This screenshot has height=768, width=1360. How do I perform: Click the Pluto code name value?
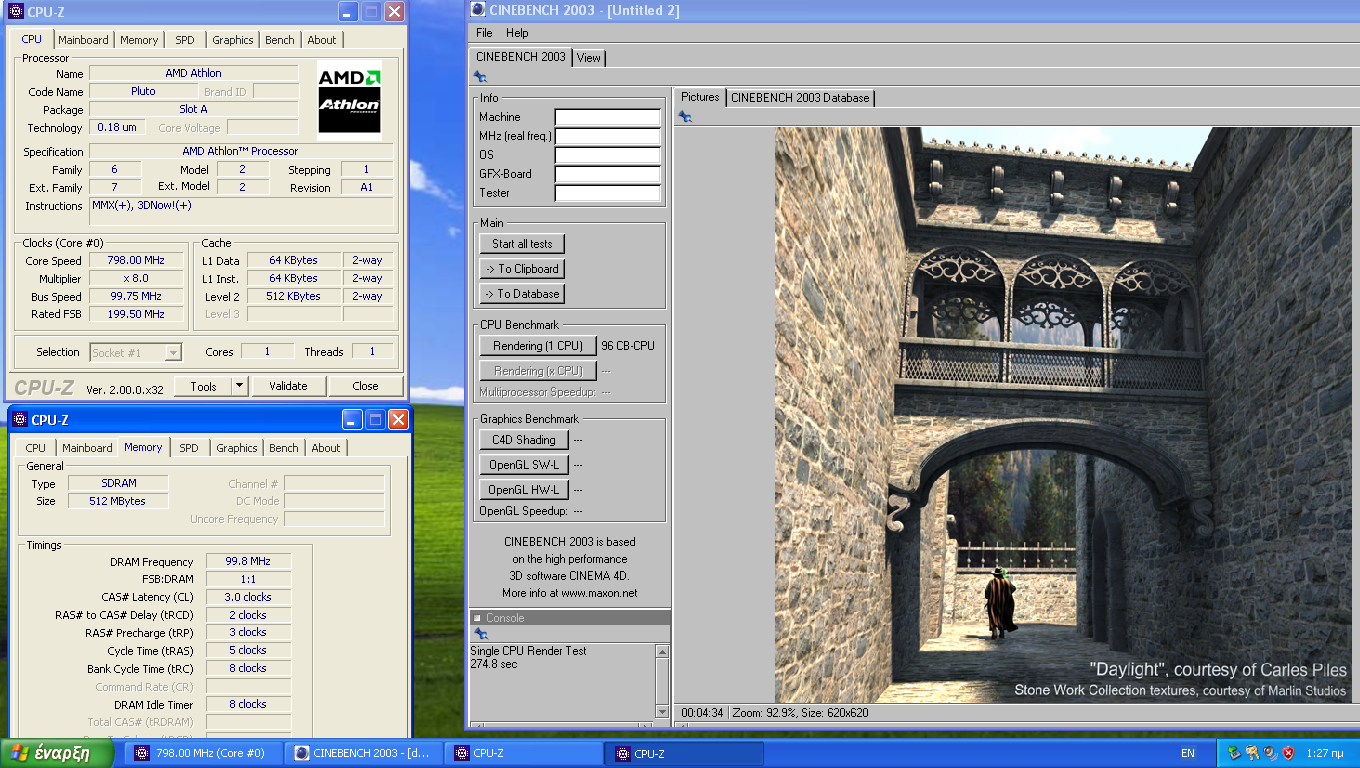click(x=143, y=91)
